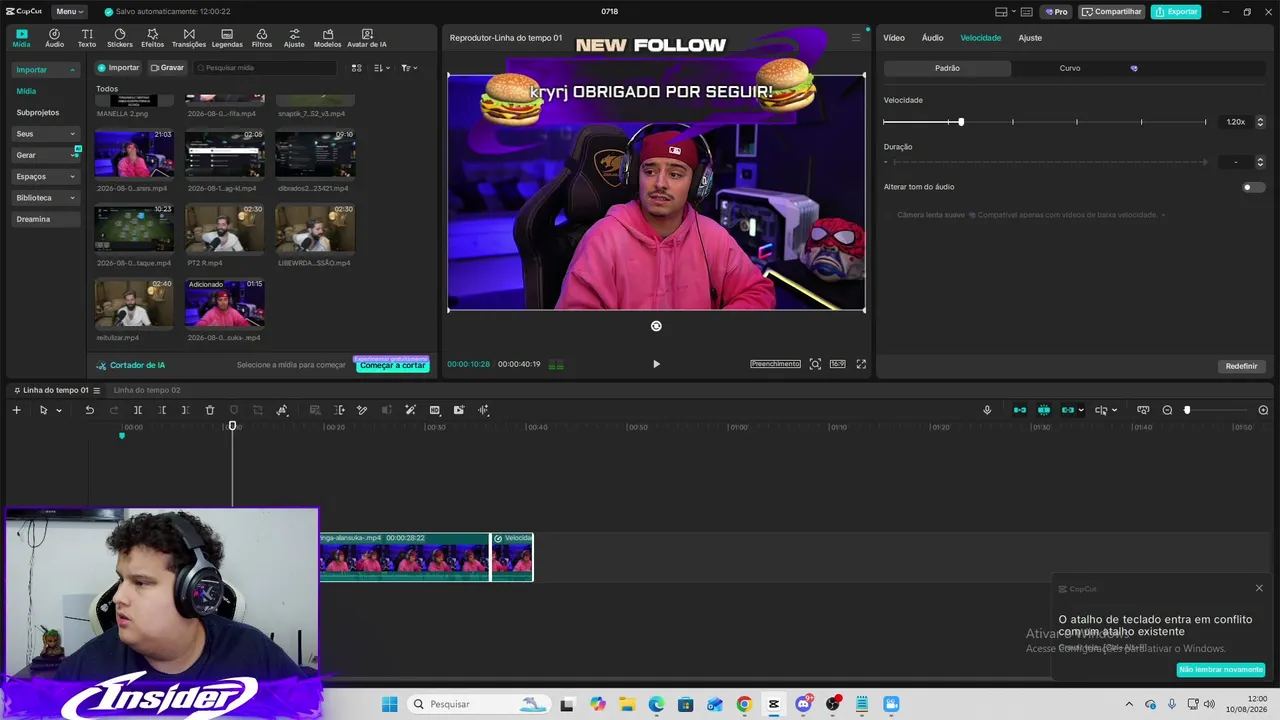Screen dimensions: 1280x720
Task: Open Discord from the Windows taskbar
Action: tap(803, 704)
